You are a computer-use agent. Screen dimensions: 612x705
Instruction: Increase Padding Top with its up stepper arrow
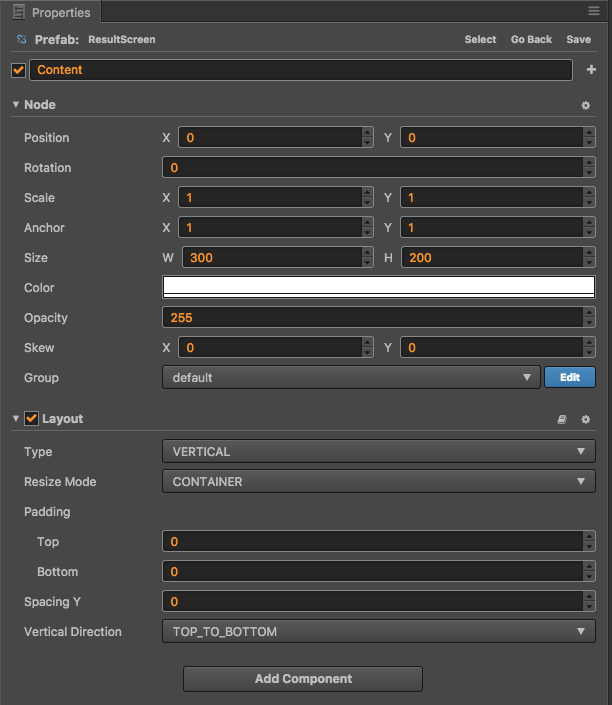point(589,536)
